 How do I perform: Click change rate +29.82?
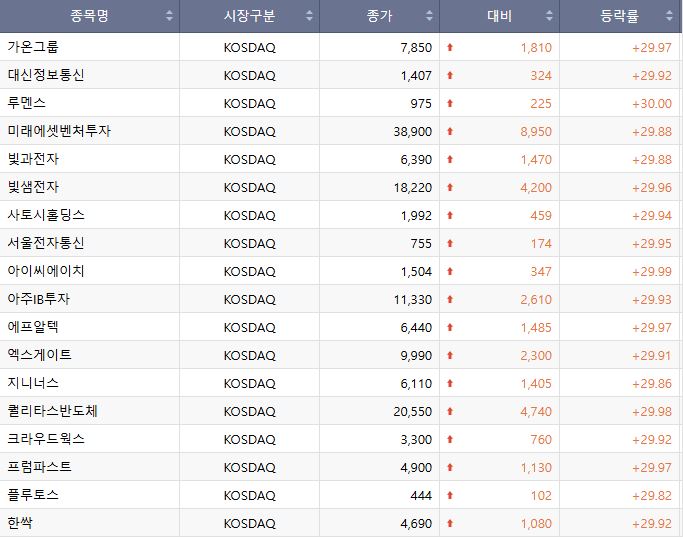[652, 496]
